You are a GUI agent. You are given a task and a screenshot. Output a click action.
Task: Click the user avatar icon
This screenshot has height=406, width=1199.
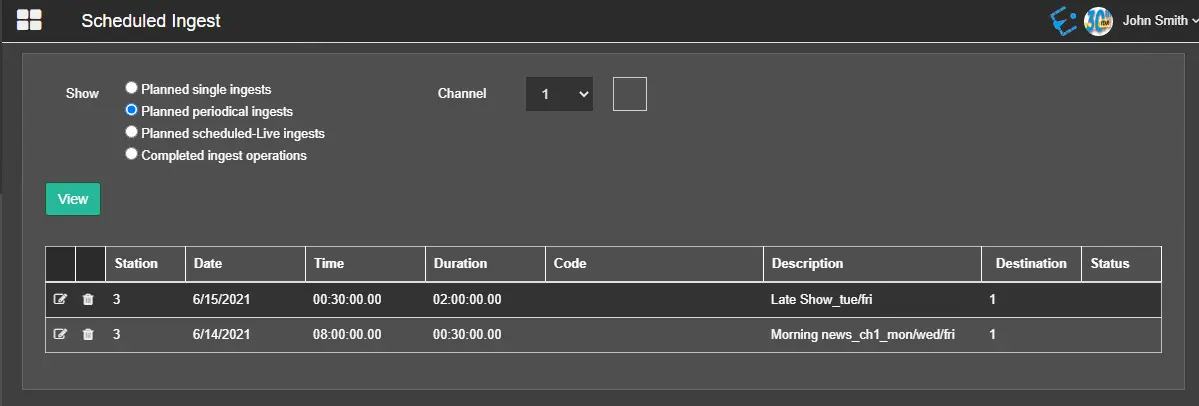[1098, 21]
